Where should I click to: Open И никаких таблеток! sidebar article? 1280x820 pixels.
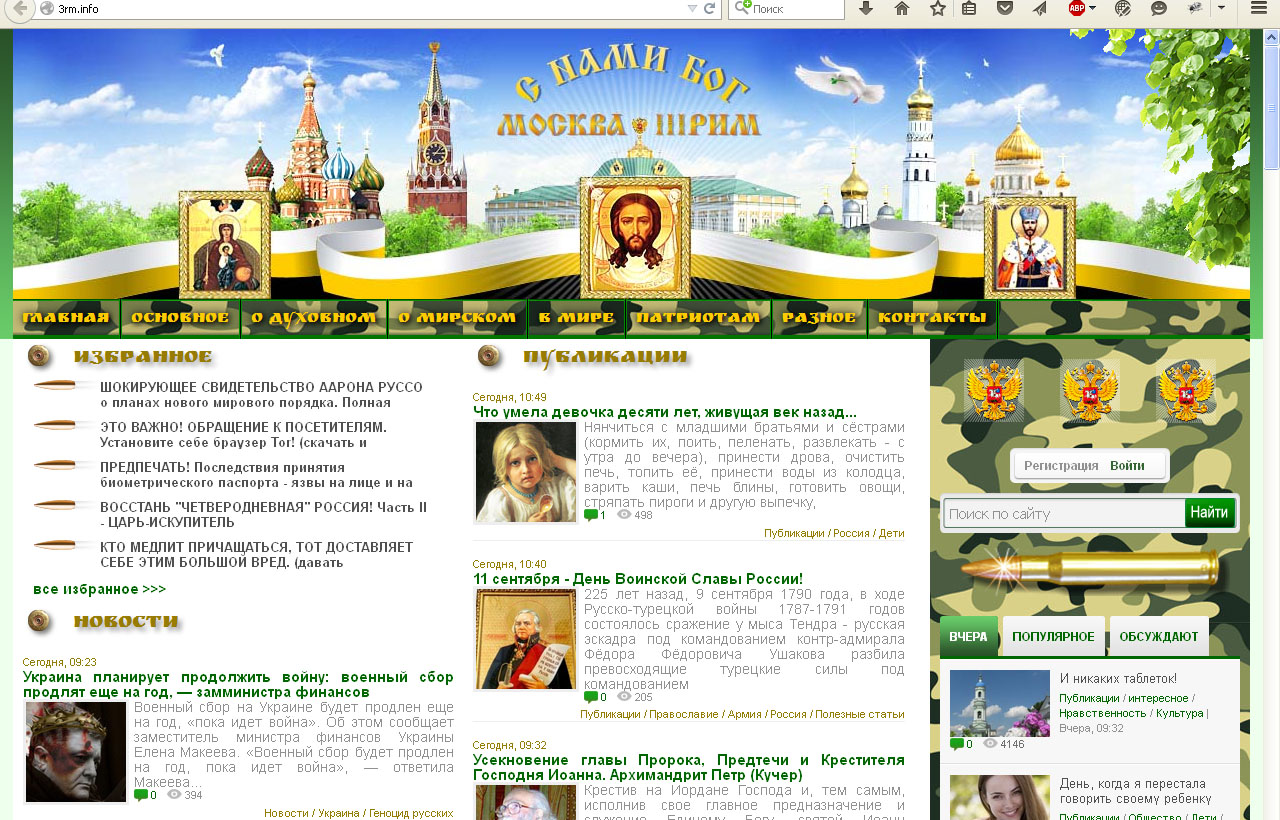pyautogui.click(x=1118, y=679)
